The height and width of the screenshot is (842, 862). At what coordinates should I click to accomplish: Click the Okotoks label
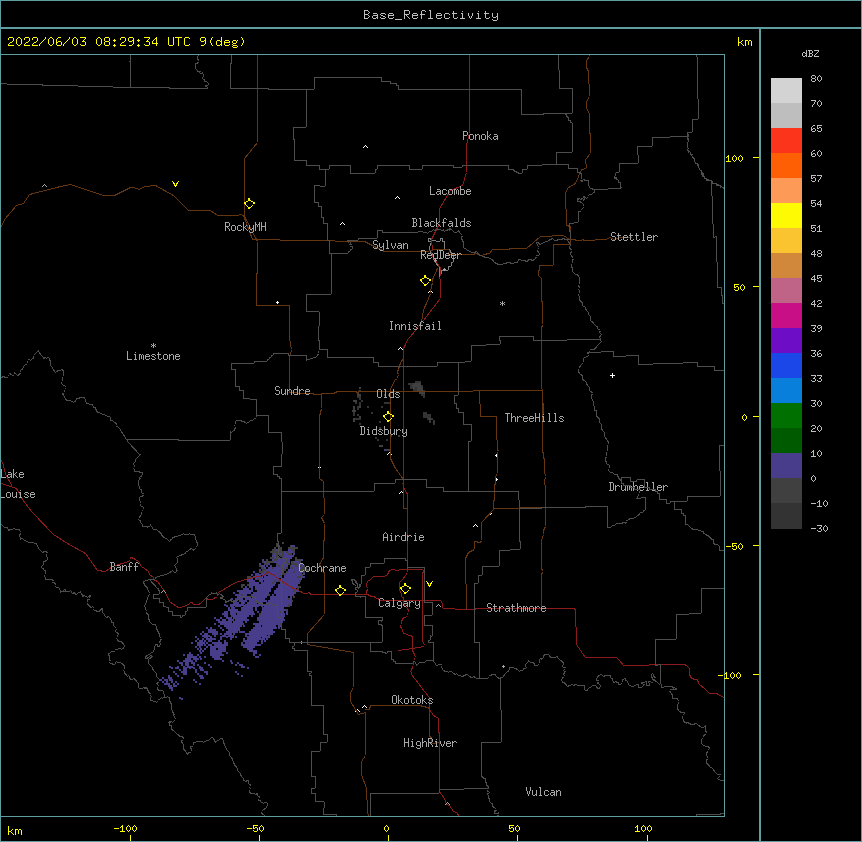pos(412,700)
